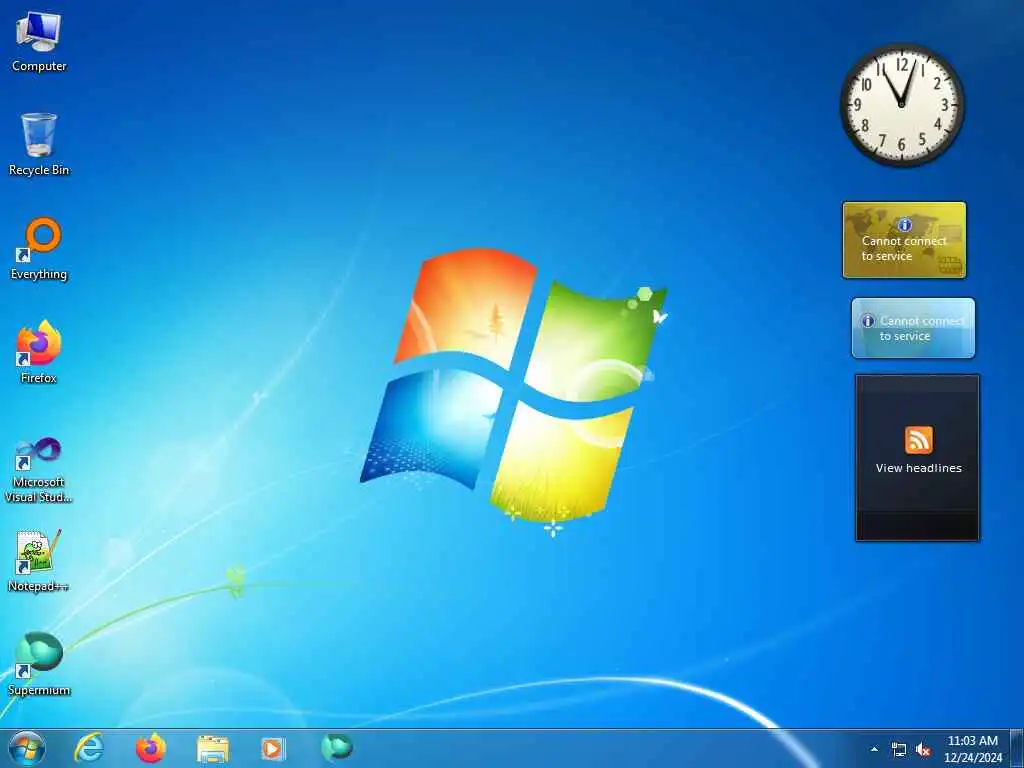
Task: Click the blue Cannot connect gadget
Action: (913, 328)
